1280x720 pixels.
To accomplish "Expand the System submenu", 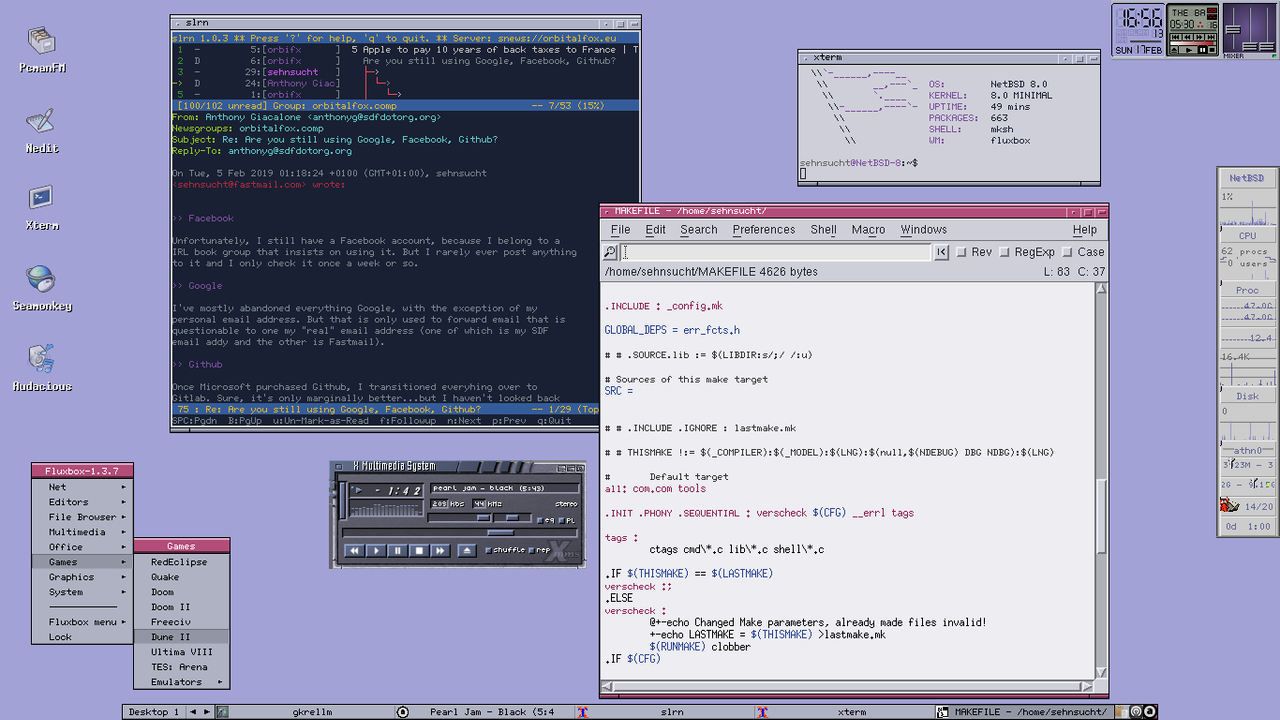I will pyautogui.click(x=82, y=592).
